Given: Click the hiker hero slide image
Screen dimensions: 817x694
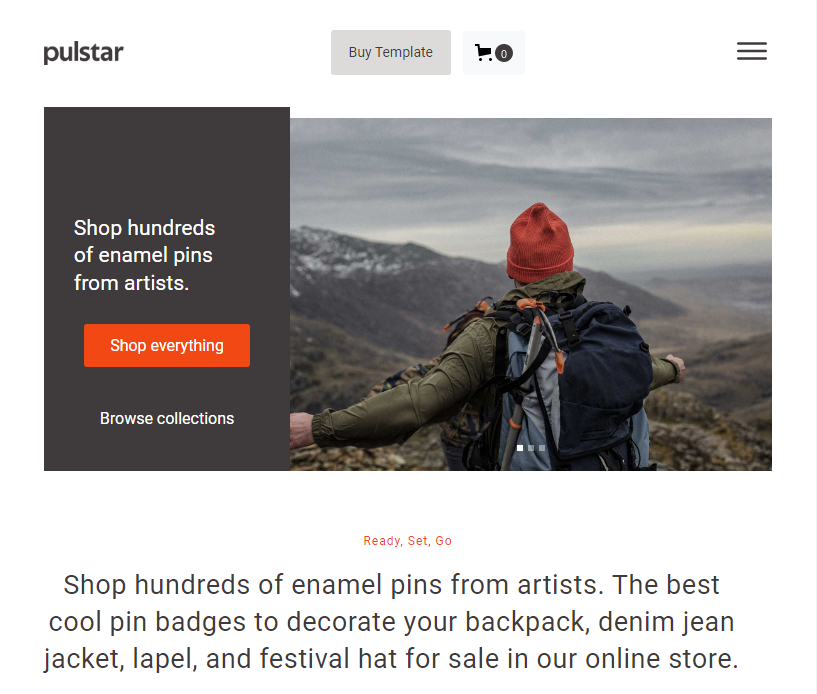Looking at the screenshot, I should [x=530, y=294].
